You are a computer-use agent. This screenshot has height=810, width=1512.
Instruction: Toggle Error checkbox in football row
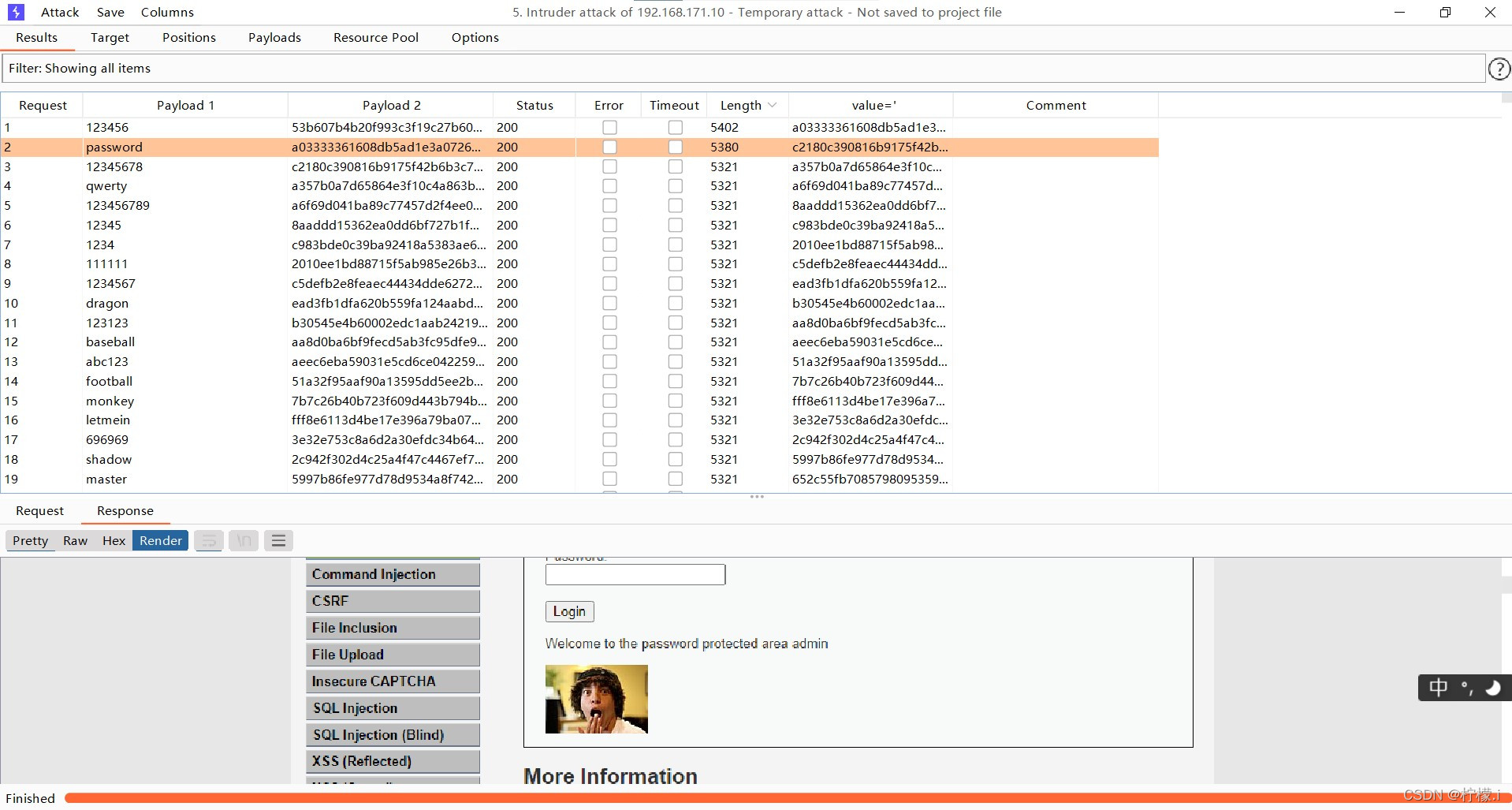(609, 381)
